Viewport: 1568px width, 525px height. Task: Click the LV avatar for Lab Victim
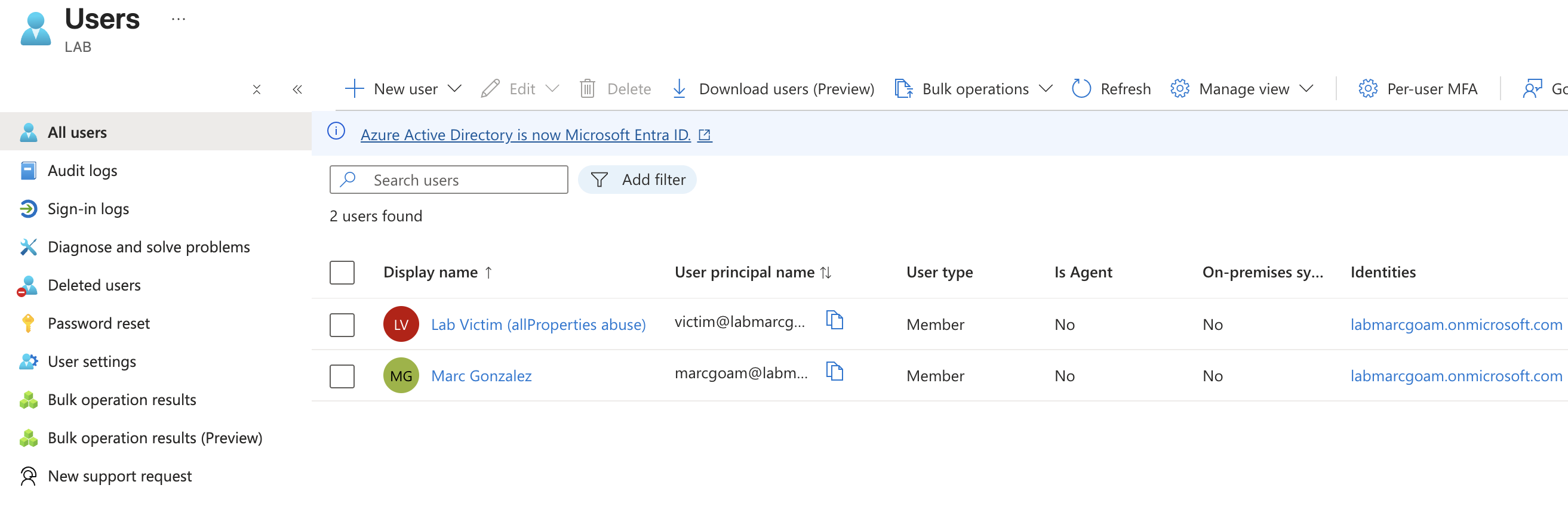coord(401,324)
